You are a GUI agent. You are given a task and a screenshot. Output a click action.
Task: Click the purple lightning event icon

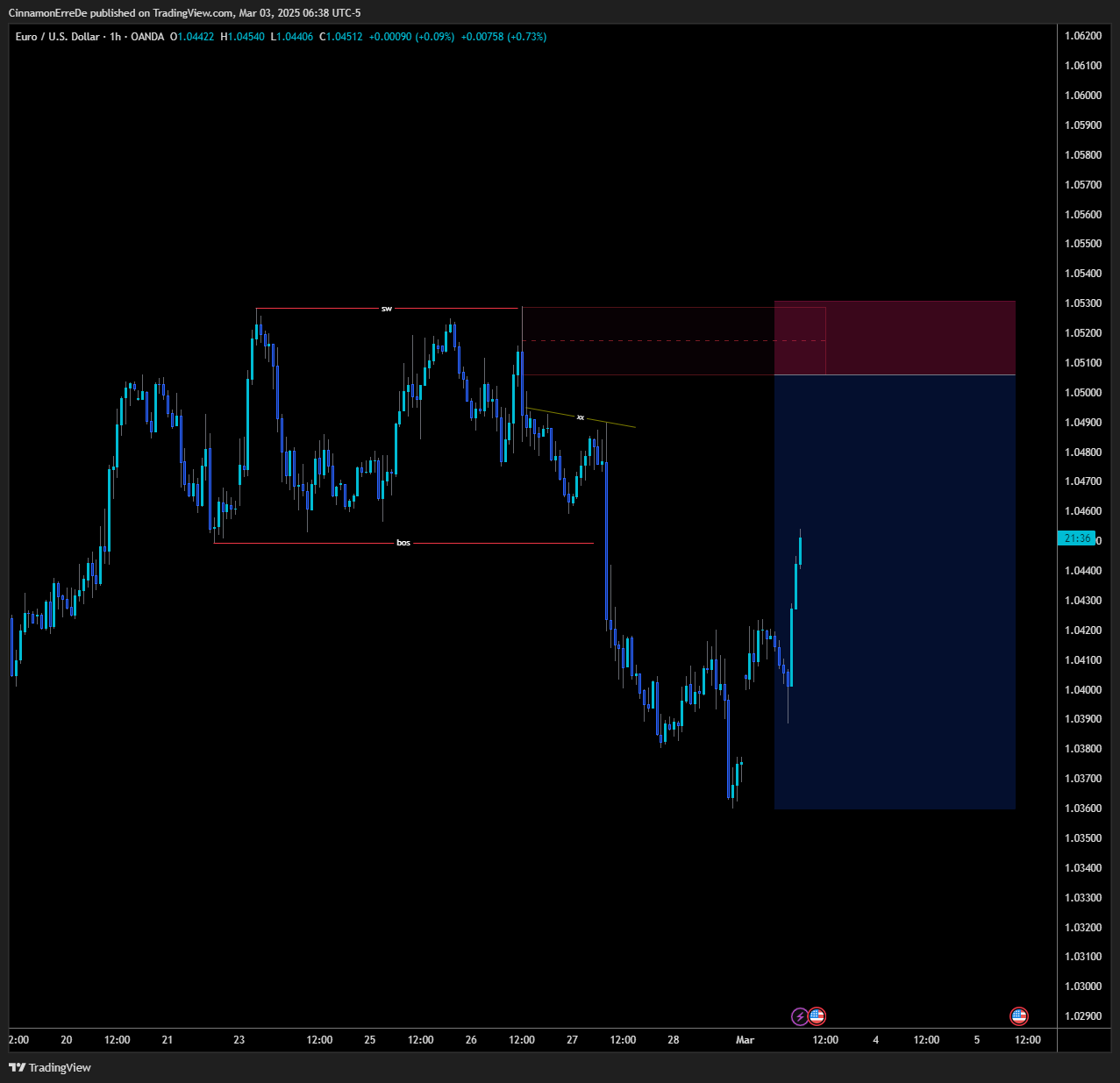[800, 1016]
